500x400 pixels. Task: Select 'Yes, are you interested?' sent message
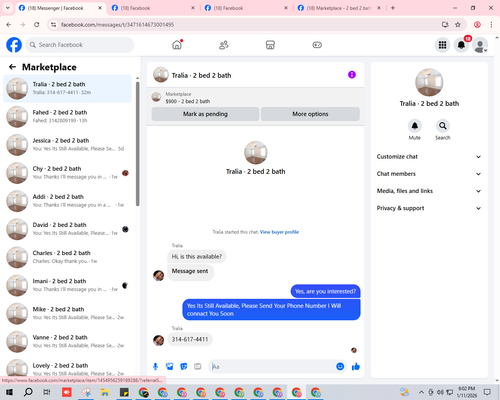[x=325, y=291]
